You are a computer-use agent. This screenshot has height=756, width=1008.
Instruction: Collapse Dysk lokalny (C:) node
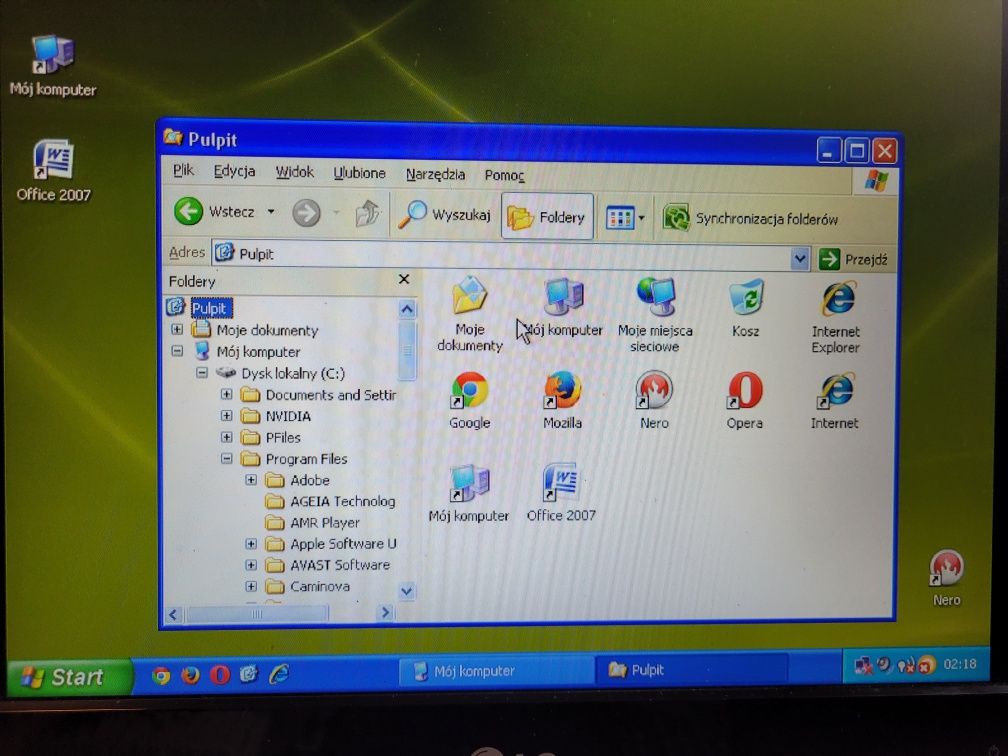(x=202, y=372)
